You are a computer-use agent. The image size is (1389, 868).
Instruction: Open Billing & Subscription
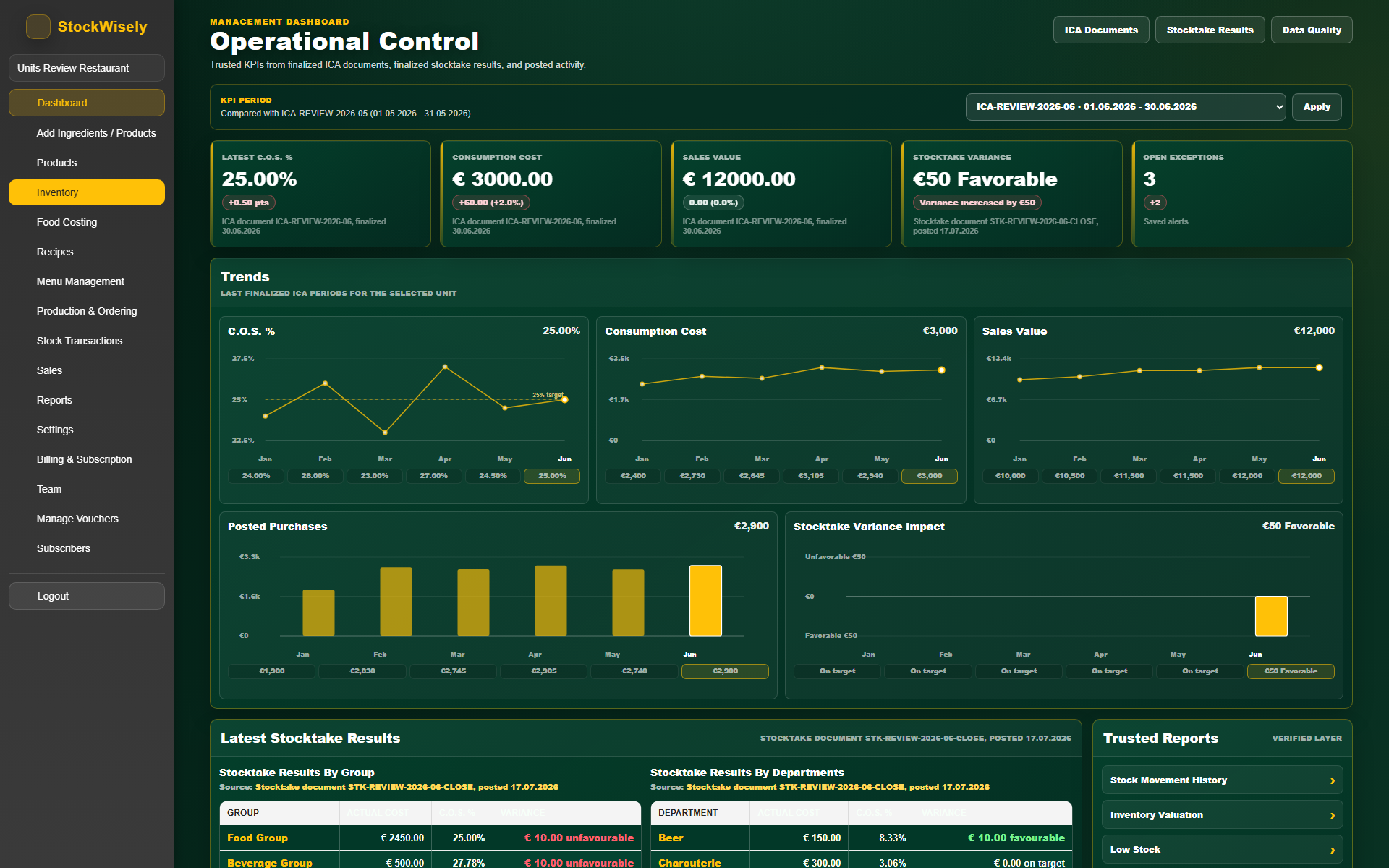point(87,459)
